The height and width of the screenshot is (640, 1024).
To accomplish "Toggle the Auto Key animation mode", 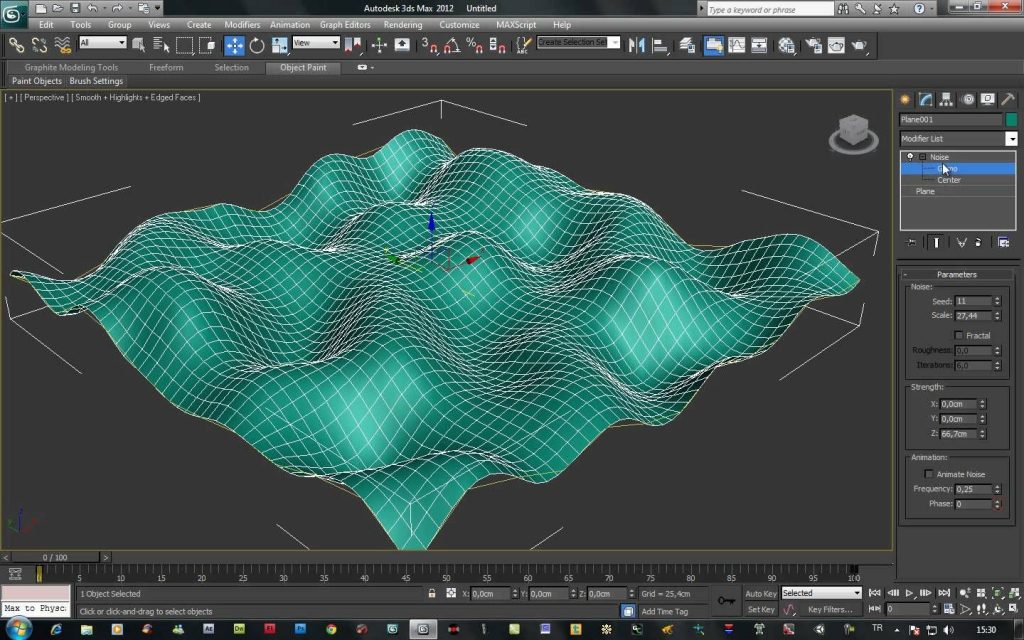I will pos(761,593).
